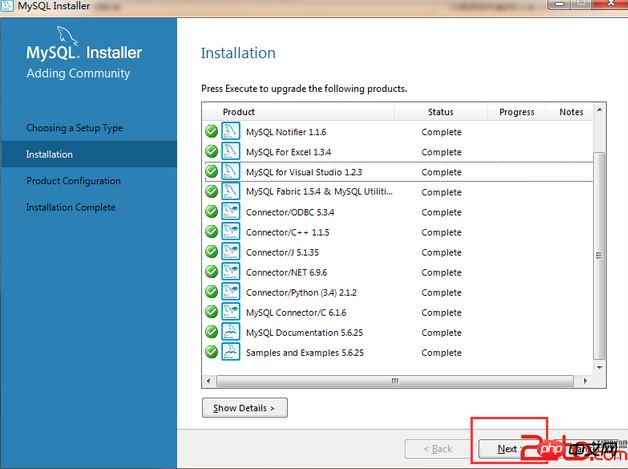Click green checkmark beside Connector/ODBC
The height and width of the screenshot is (469, 628).
point(211,211)
